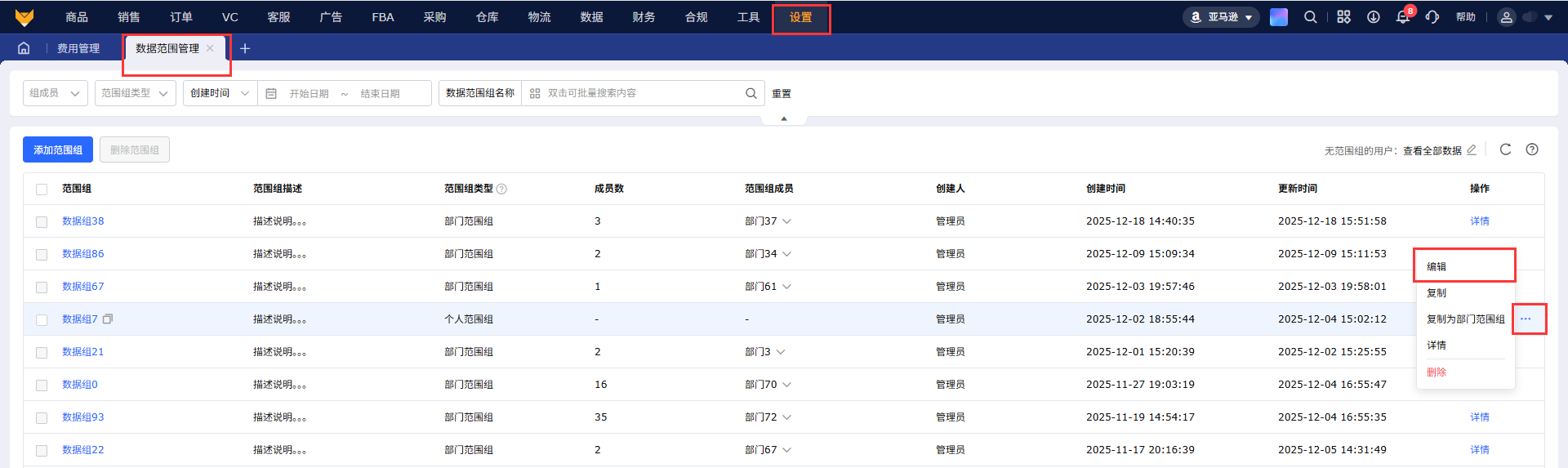Expand members list for 部门67
Image resolution: width=1568 pixels, height=468 pixels.
point(786,450)
